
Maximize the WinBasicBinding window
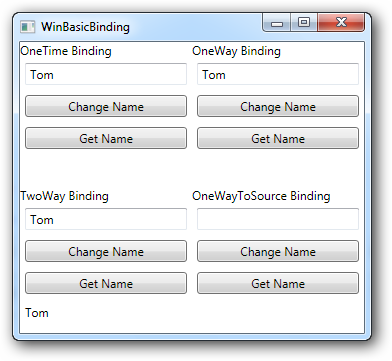click(x=304, y=23)
